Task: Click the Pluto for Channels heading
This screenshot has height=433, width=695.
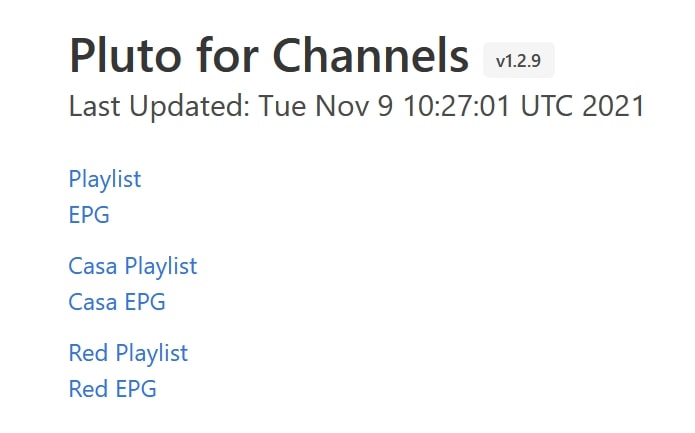Action: coord(269,57)
